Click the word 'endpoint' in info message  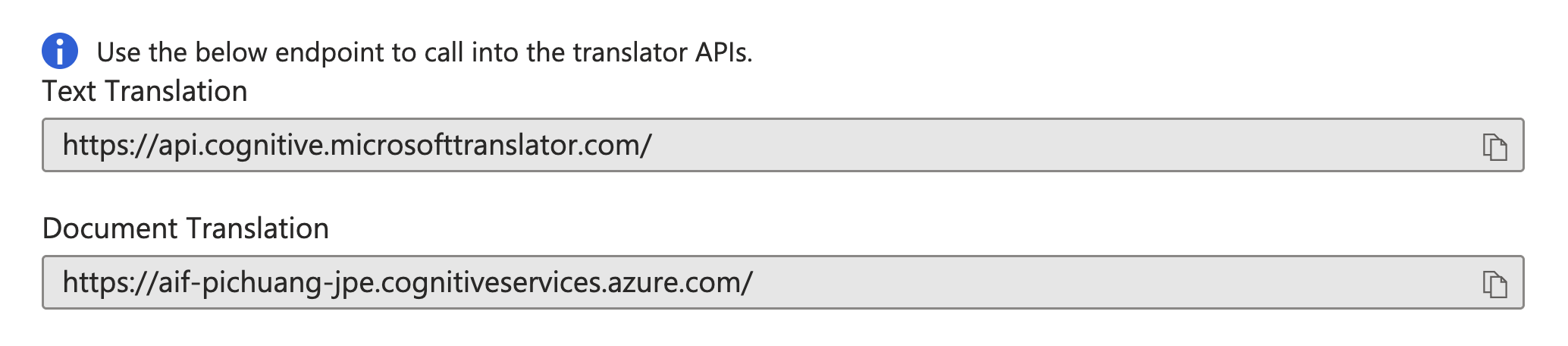[330, 52]
